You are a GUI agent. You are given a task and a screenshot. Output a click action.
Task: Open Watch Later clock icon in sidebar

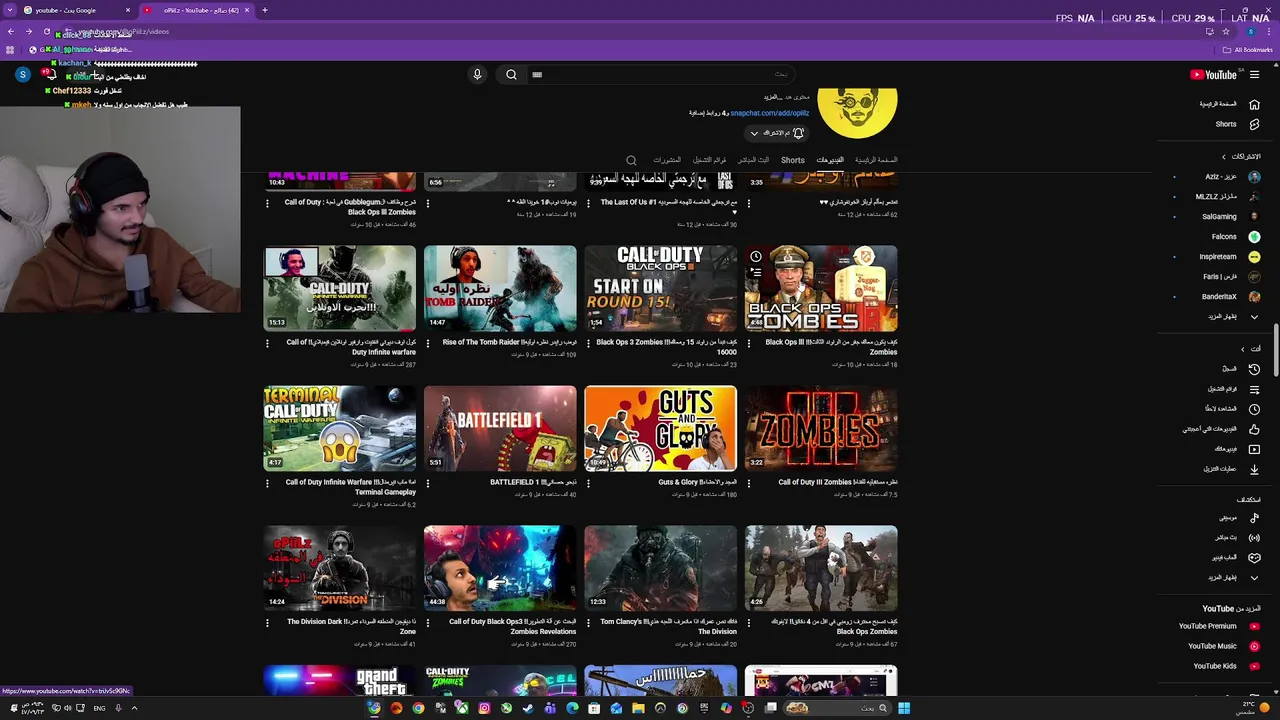1254,409
